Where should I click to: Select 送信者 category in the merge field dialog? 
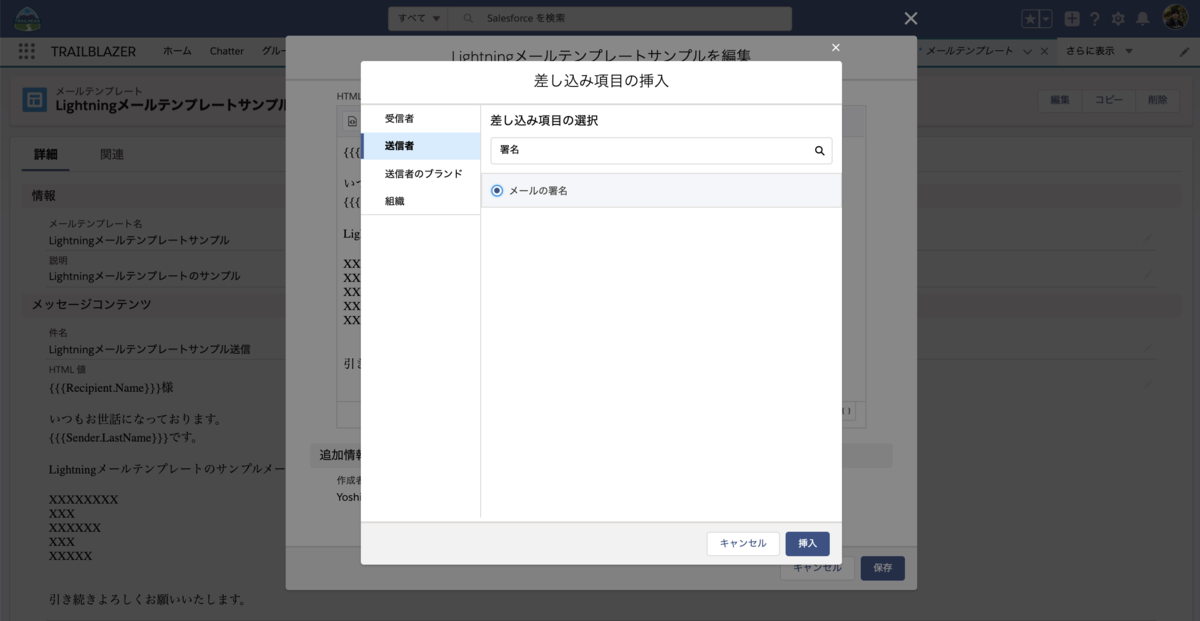(x=420, y=146)
